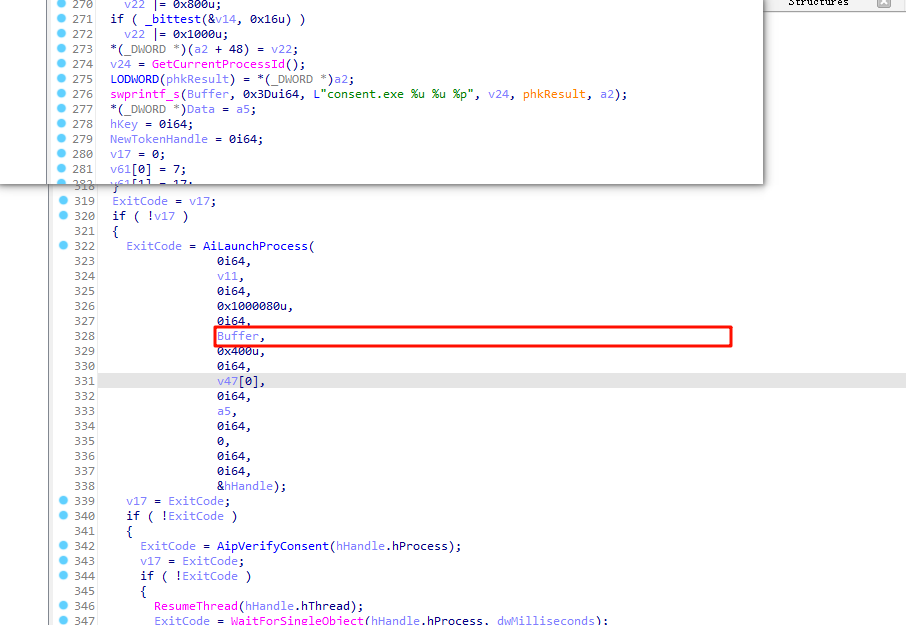Toggle breakpoint dot on line 322
The image size is (906, 625).
64,246
